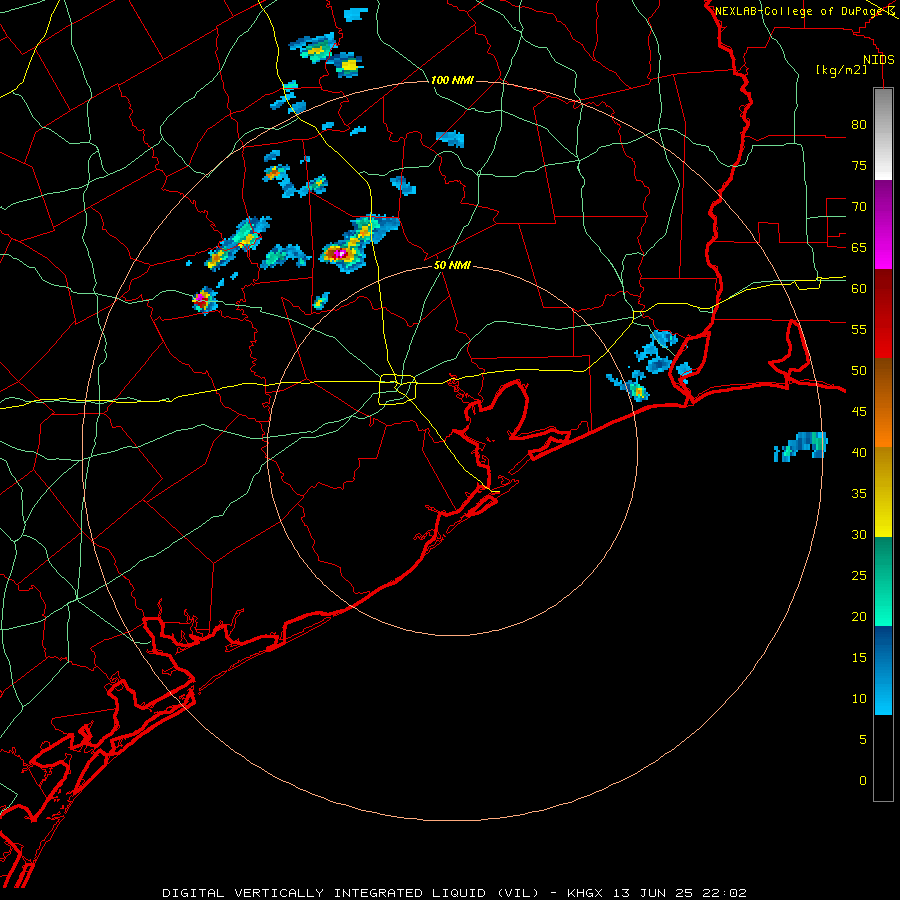Click the blue segment of color bar
The image size is (900, 900).
(883, 670)
